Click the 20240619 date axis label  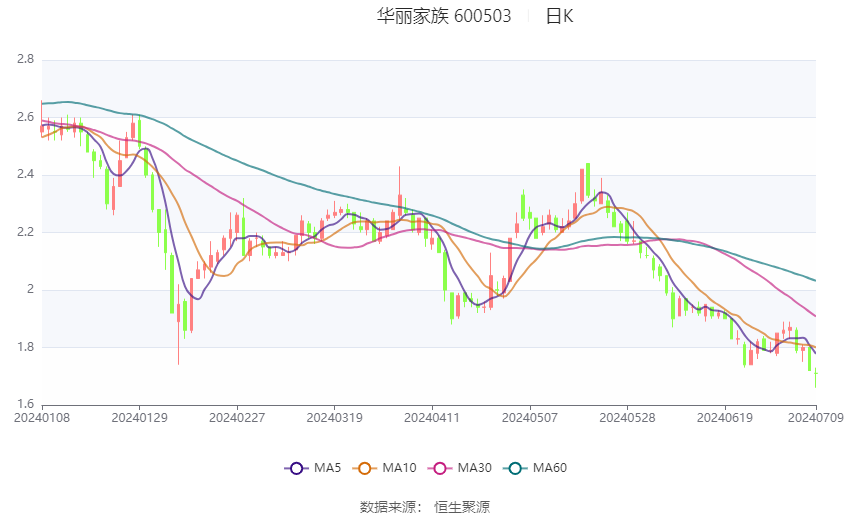click(725, 418)
